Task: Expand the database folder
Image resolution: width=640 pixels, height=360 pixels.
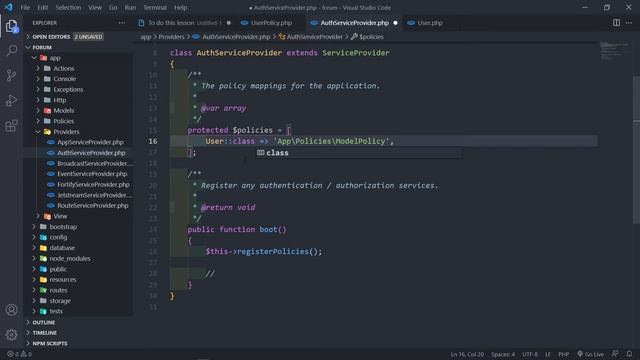Action: 62,248
